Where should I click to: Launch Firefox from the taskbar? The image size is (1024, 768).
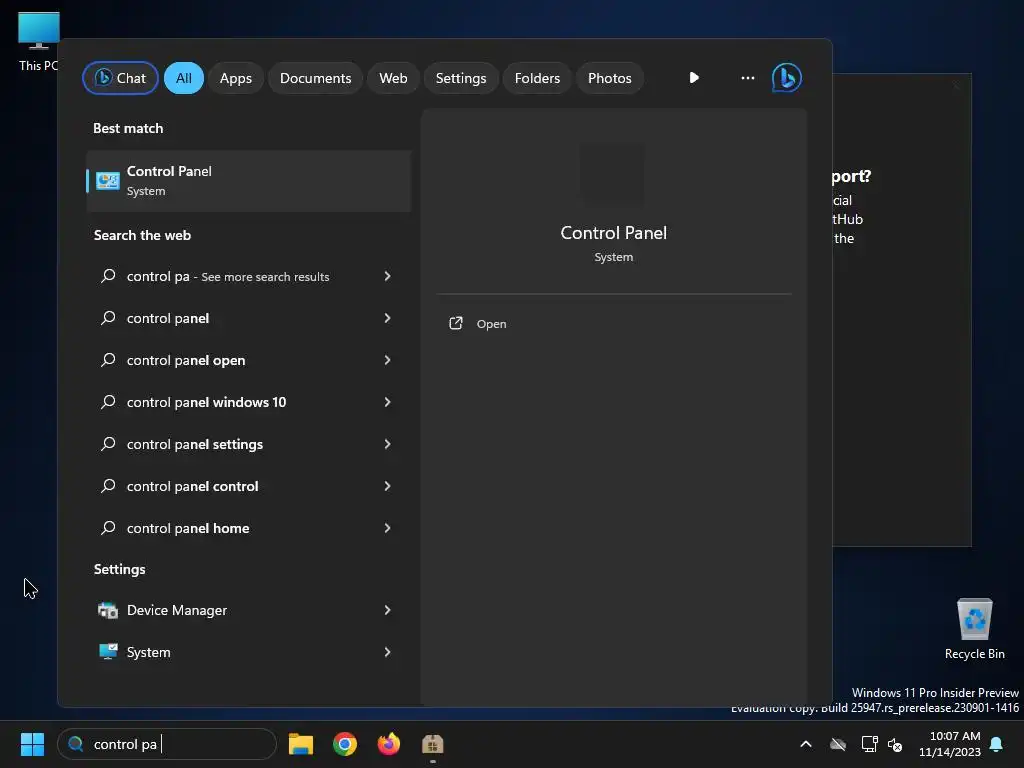[389, 744]
